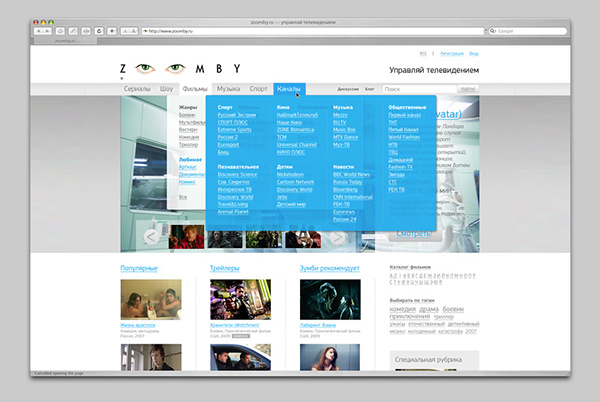Open channel 'Cartoon Network'

pyautogui.click(x=295, y=182)
